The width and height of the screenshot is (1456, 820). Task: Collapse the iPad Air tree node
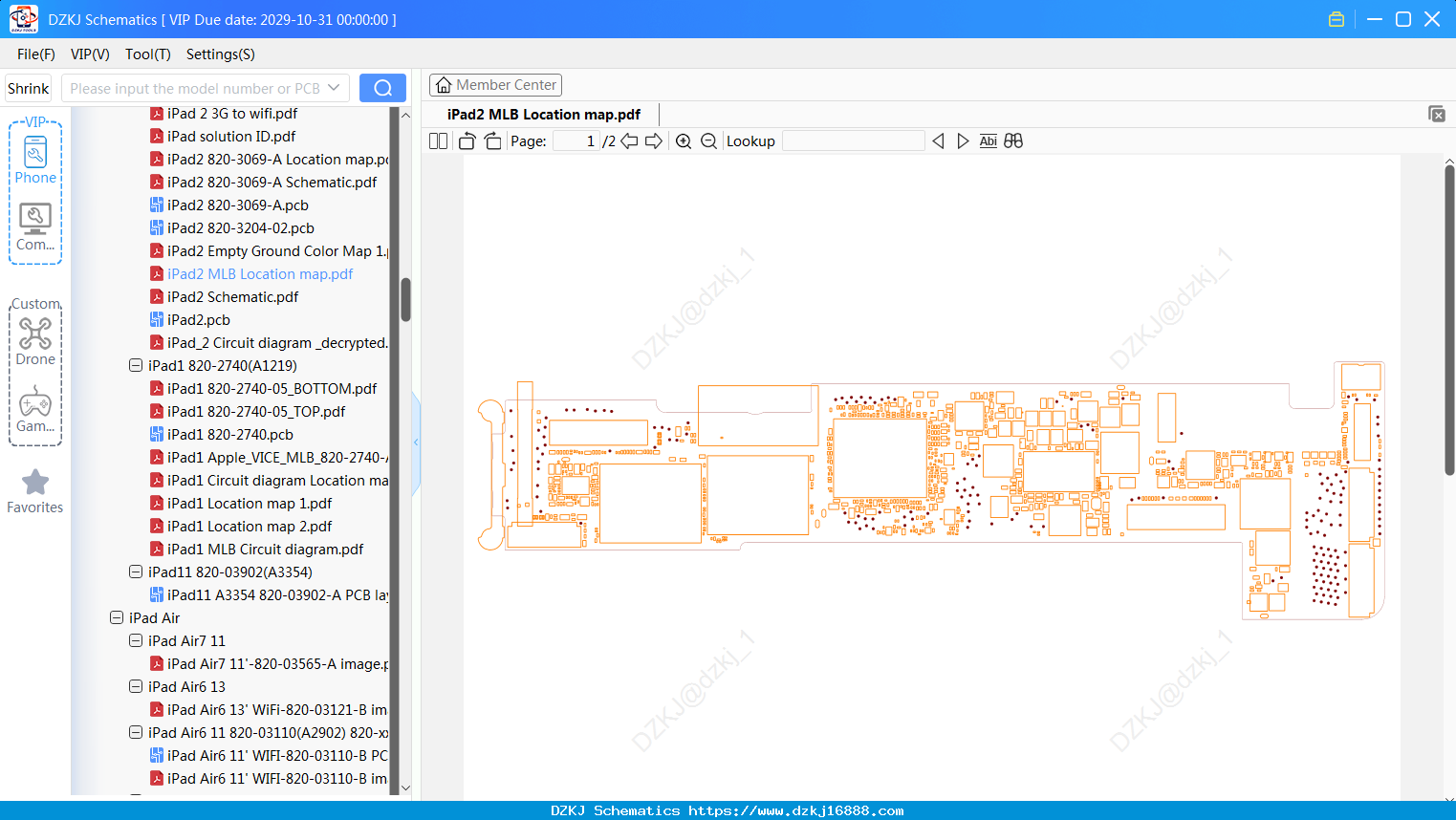tap(117, 618)
